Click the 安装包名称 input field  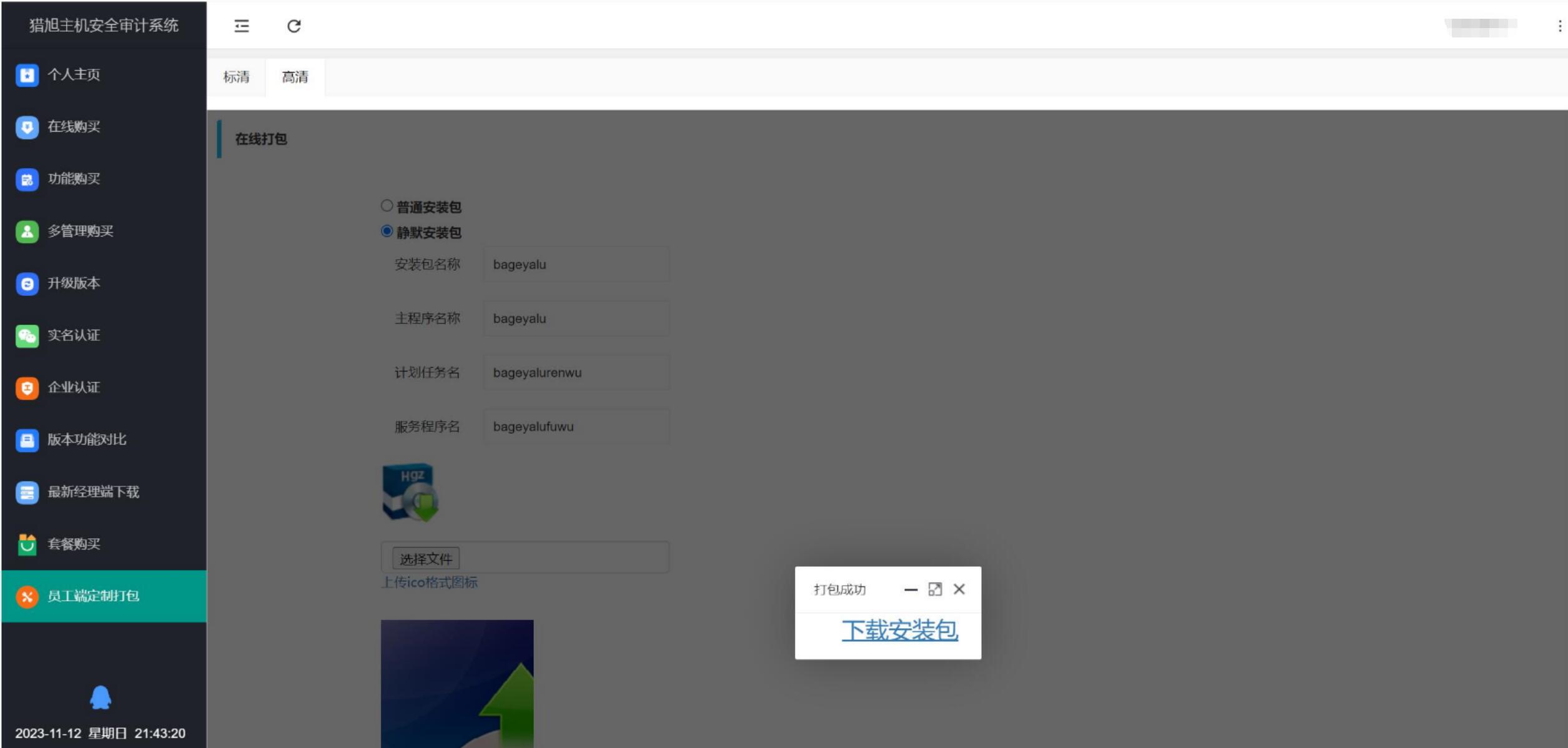click(x=576, y=264)
